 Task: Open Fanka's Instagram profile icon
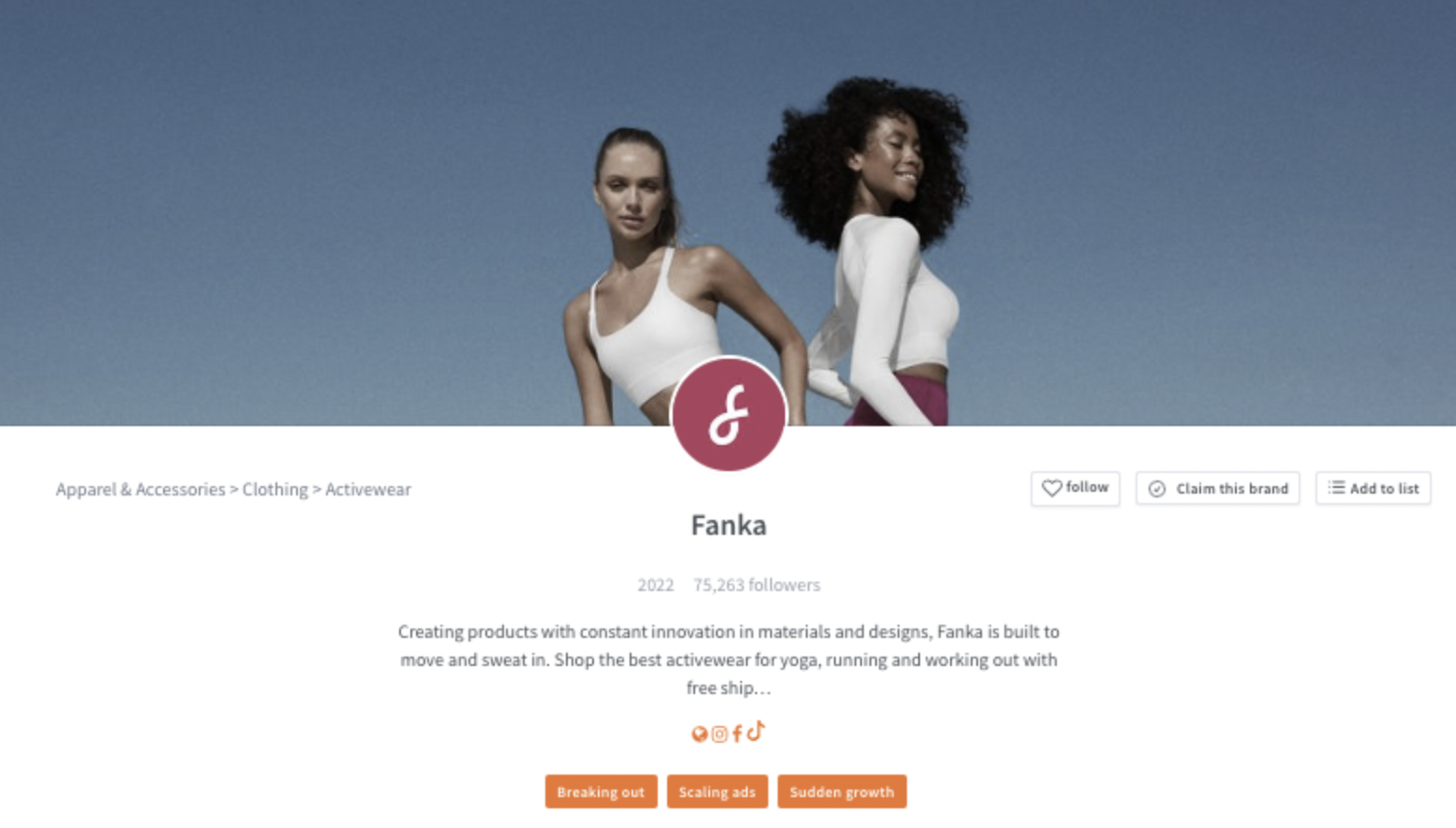720,734
